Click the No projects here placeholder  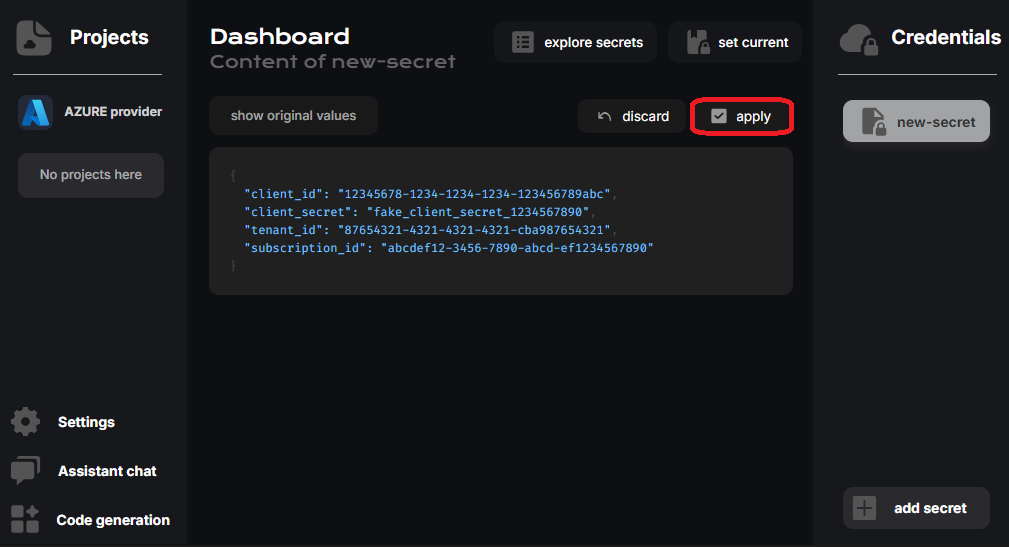tap(91, 175)
